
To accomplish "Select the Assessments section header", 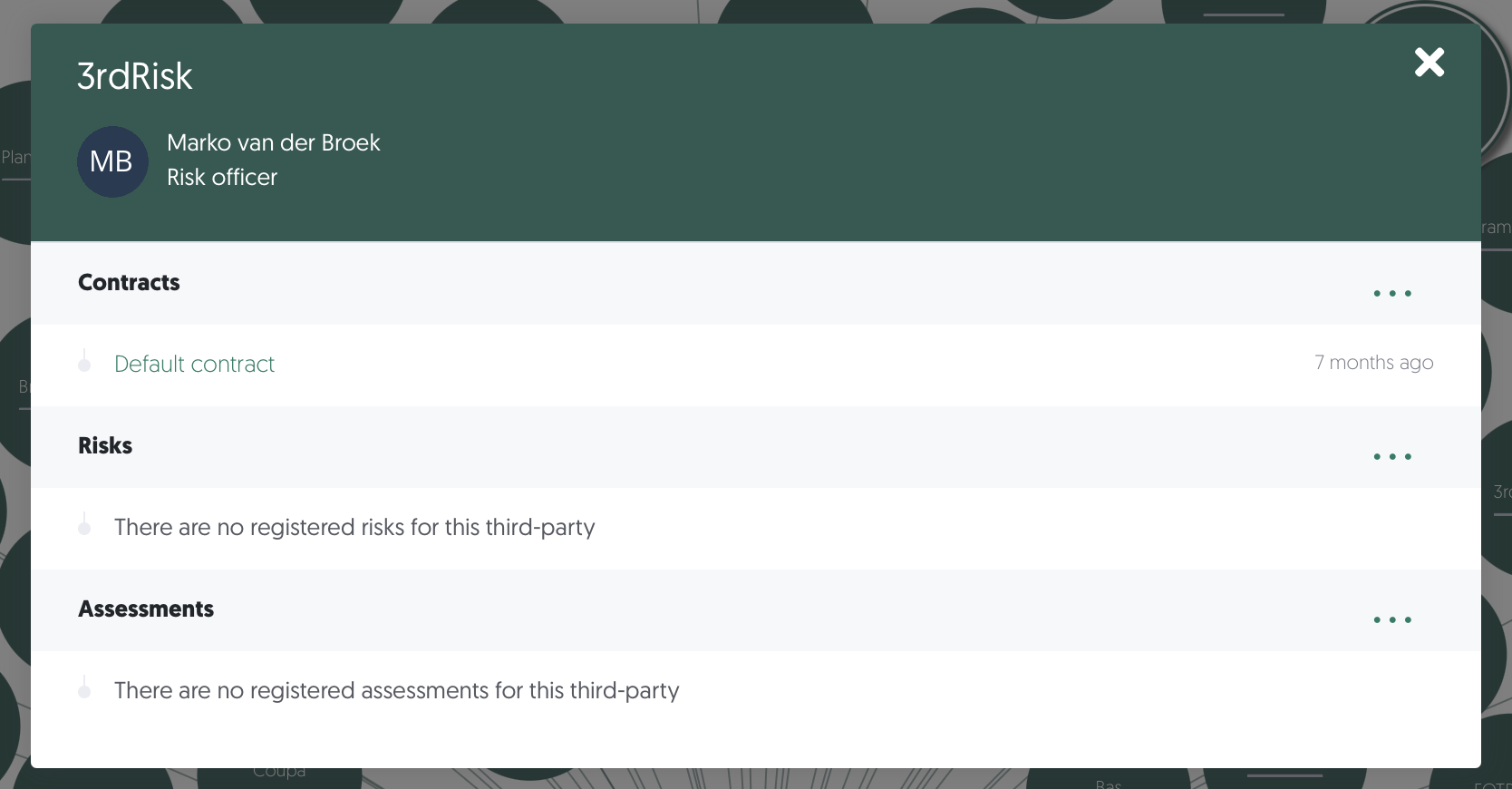I will coord(146,609).
